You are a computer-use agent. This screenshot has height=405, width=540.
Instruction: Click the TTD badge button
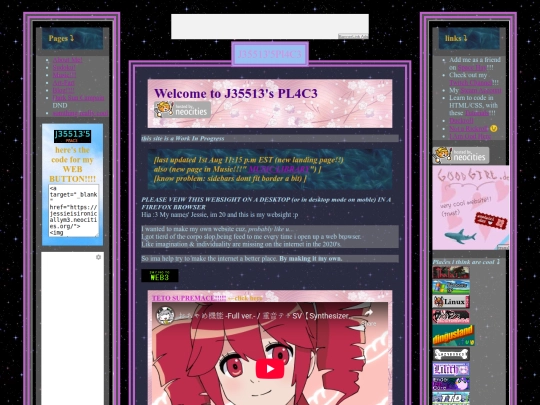point(451,398)
